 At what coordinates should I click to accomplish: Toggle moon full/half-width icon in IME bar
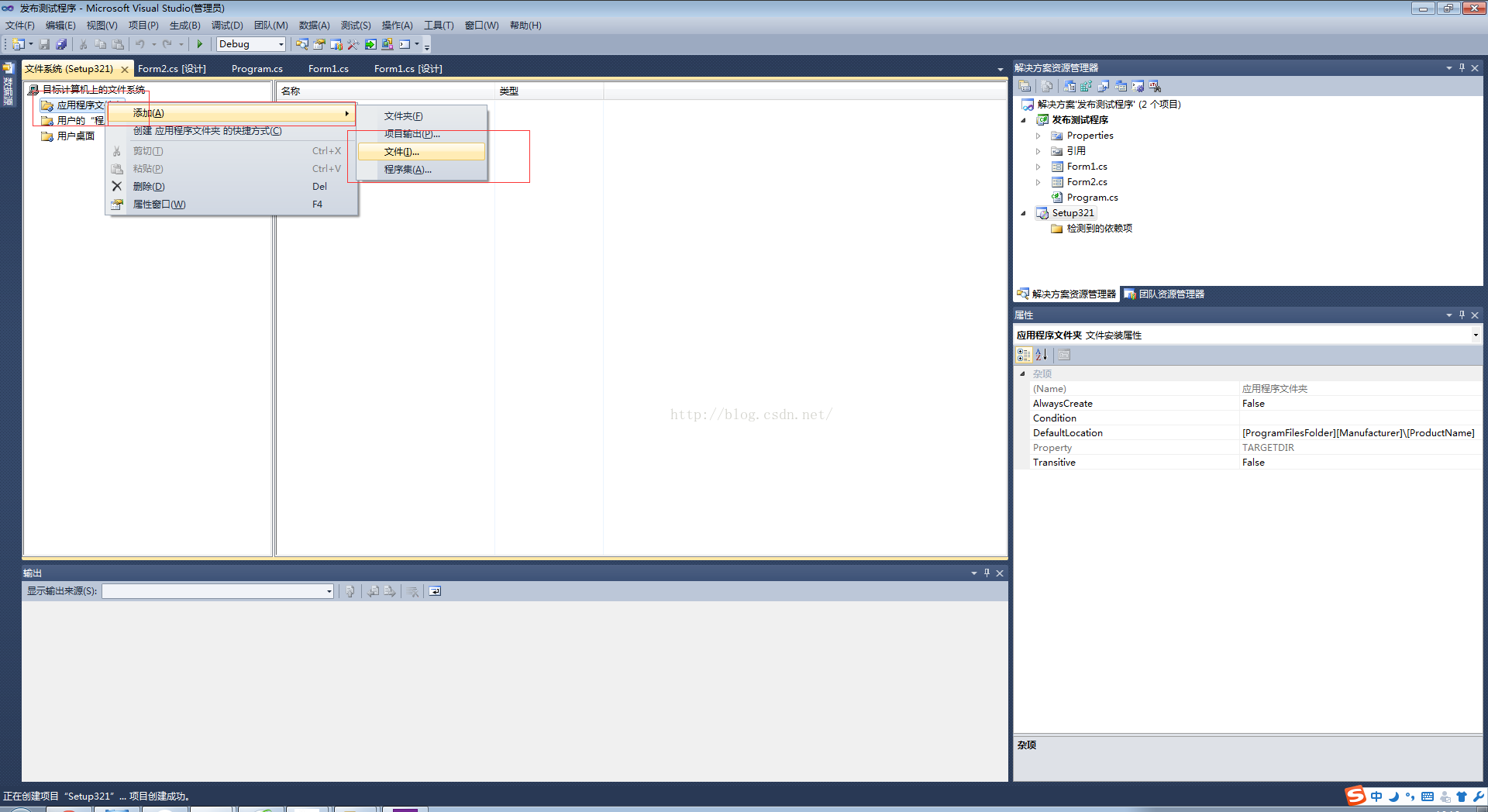tap(1393, 797)
